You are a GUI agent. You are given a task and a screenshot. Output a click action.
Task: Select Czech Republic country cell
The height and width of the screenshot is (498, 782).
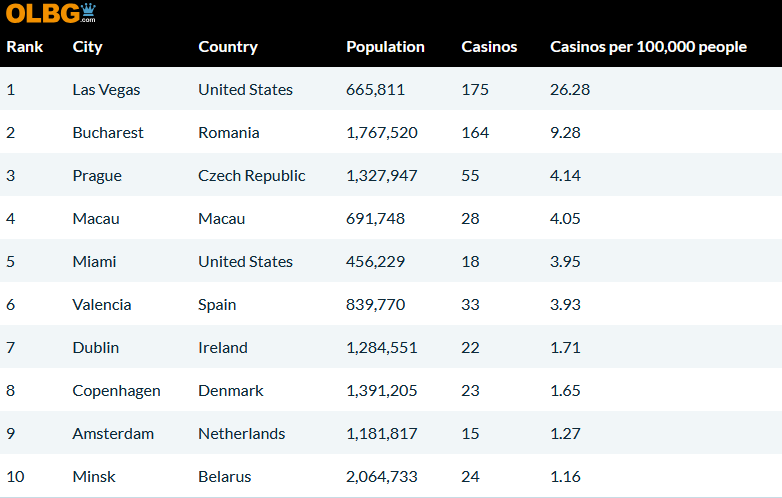(x=252, y=176)
